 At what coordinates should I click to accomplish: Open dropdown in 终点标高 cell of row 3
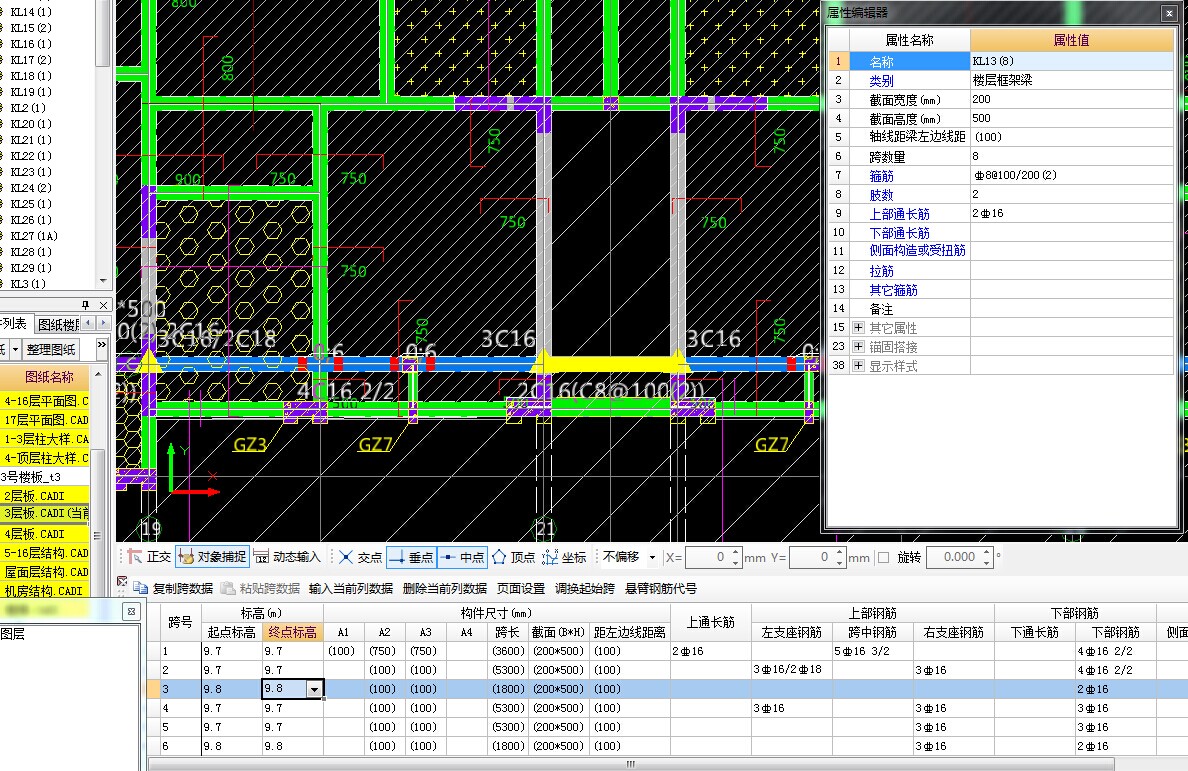pyautogui.click(x=315, y=689)
